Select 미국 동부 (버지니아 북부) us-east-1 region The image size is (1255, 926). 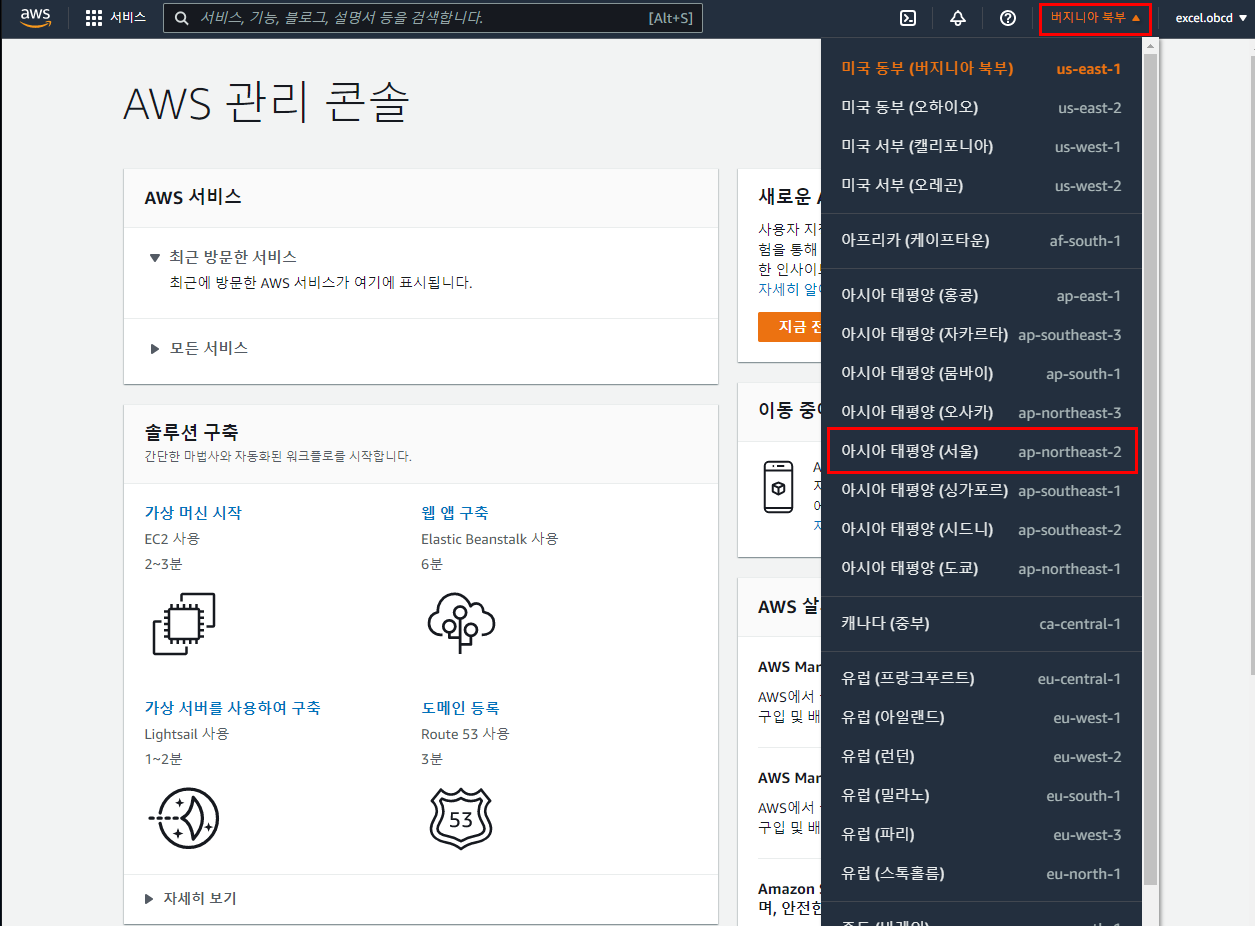coord(981,68)
